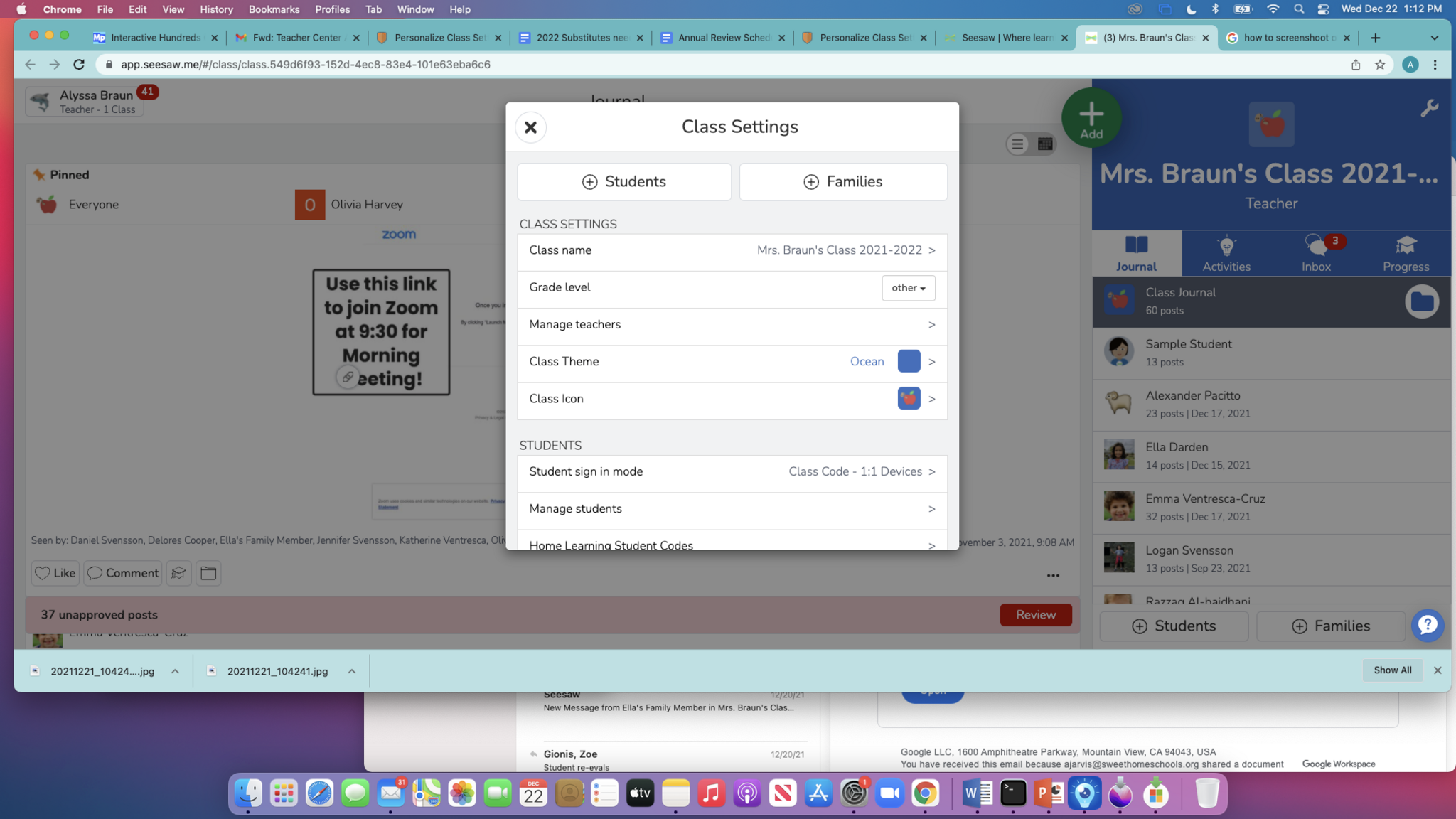Open the Progress tab
The image size is (1456, 819).
click(1406, 253)
